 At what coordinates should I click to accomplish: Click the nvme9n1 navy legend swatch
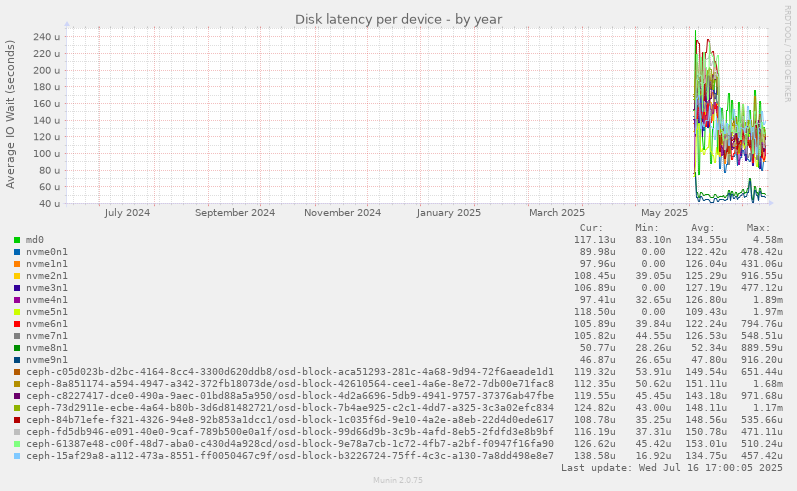(17, 360)
